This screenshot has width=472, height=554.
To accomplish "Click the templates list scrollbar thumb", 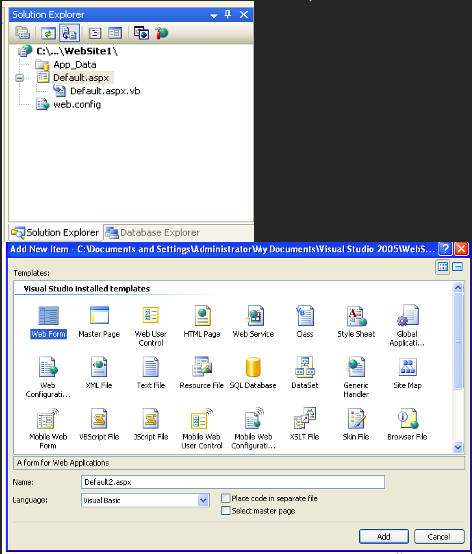I will [x=458, y=341].
